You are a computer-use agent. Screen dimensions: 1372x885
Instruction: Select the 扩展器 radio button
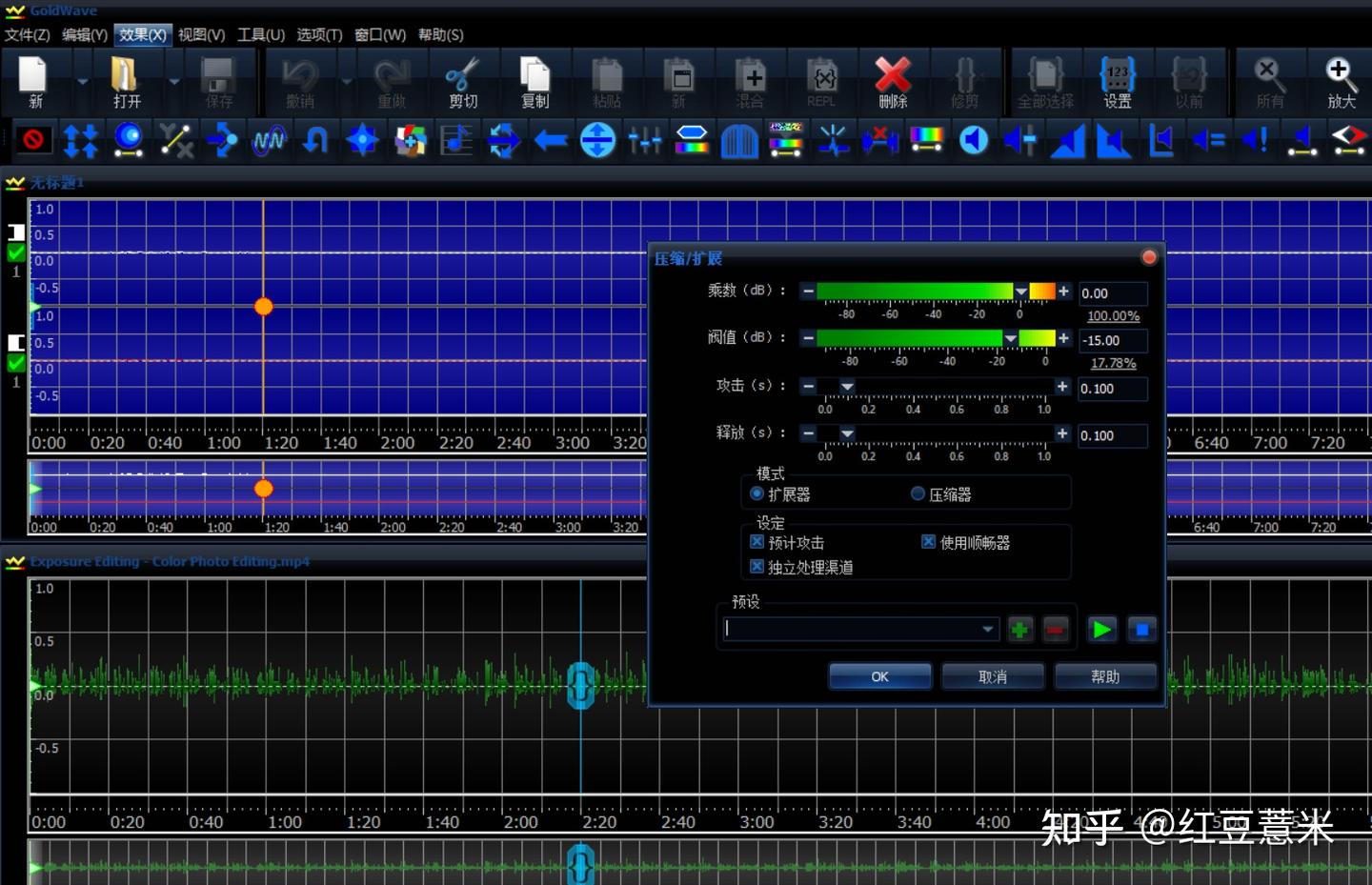757,493
